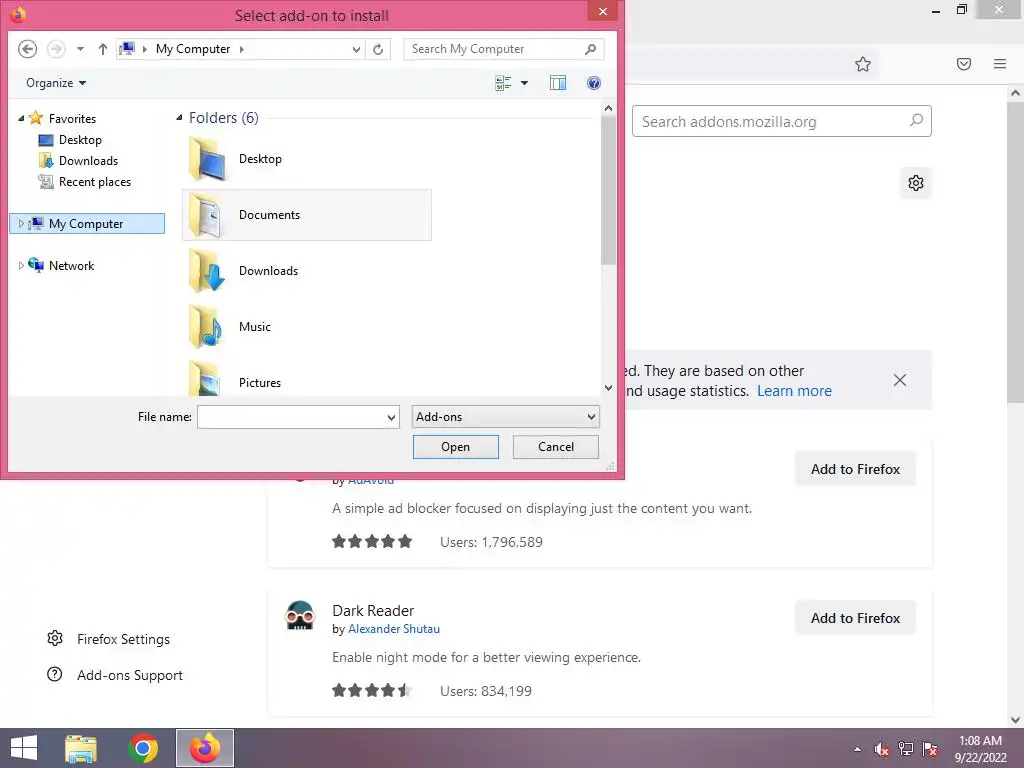Viewport: 1024px width, 768px height.
Task: Select the Documents folder
Action: click(307, 215)
